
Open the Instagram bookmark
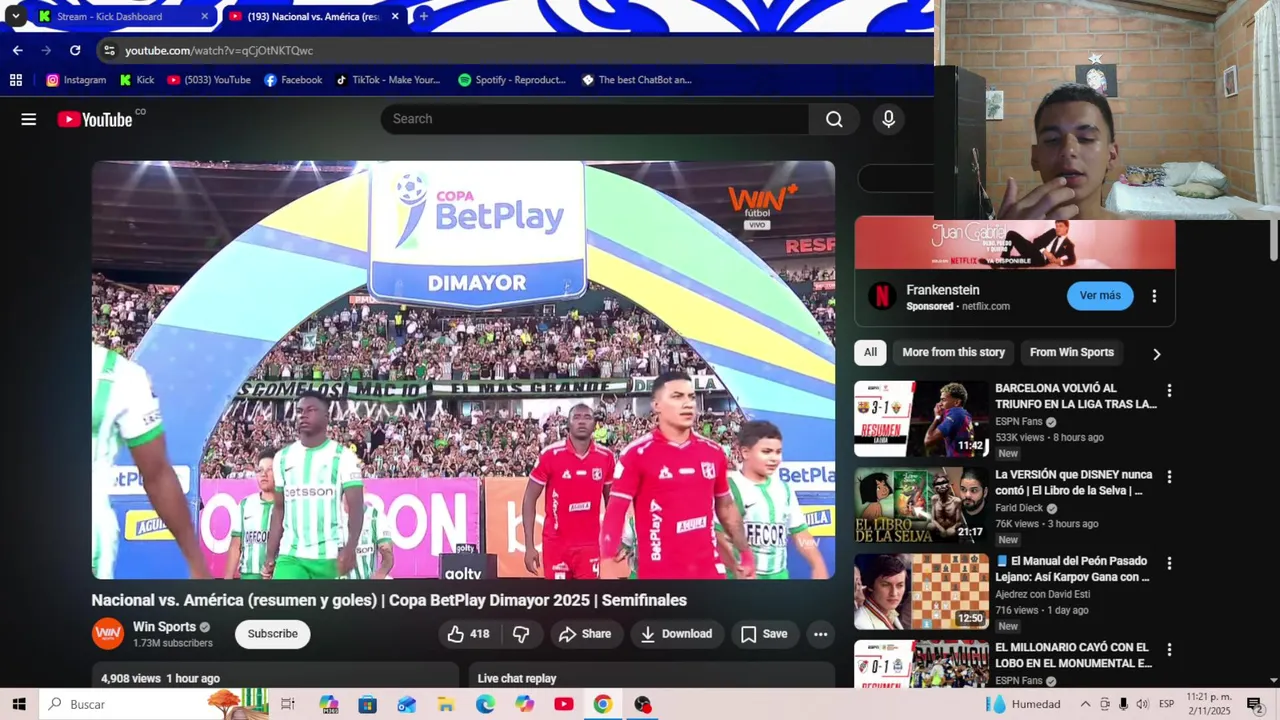pyautogui.click(x=75, y=80)
